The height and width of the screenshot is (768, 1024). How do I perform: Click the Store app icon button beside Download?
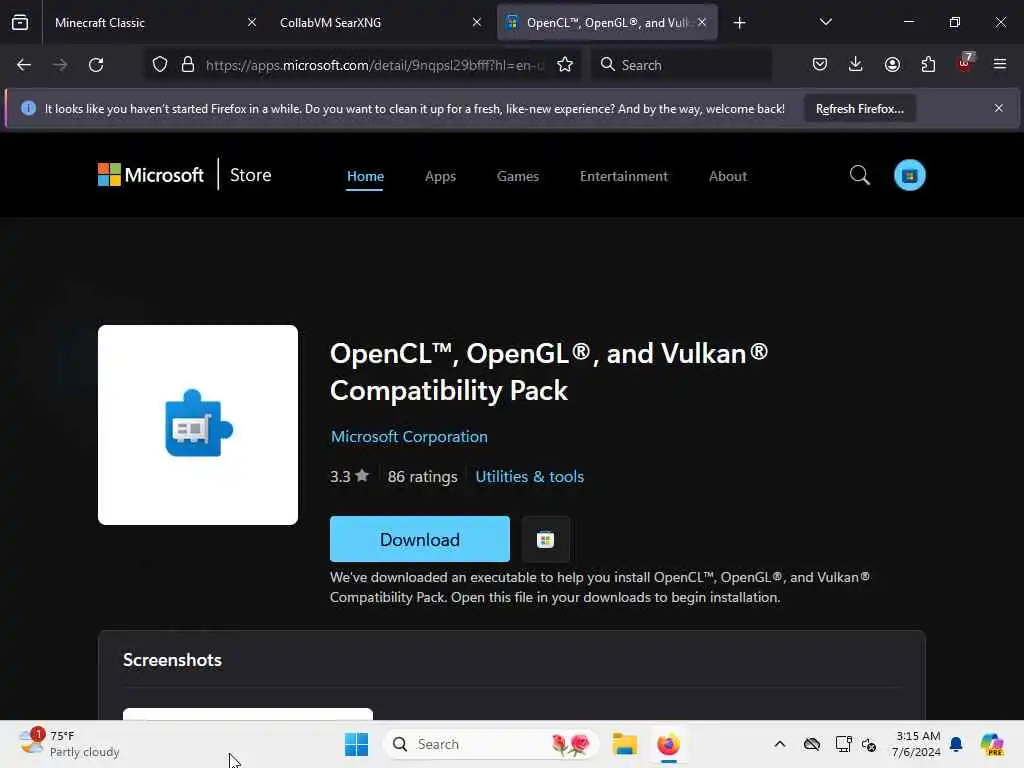click(546, 539)
